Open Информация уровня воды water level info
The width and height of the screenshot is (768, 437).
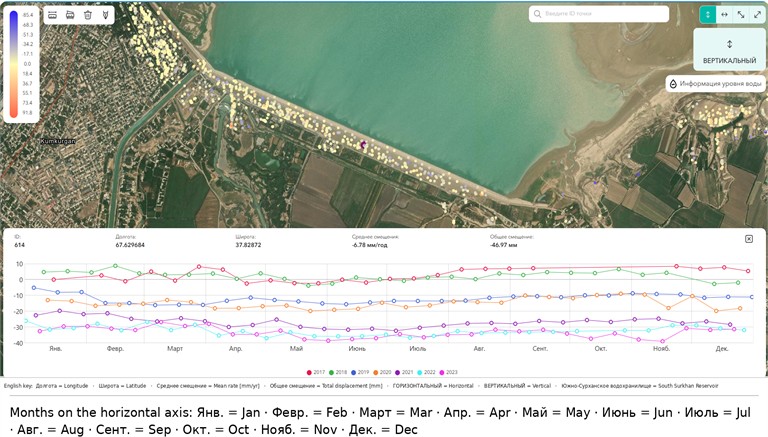pyautogui.click(x=715, y=84)
